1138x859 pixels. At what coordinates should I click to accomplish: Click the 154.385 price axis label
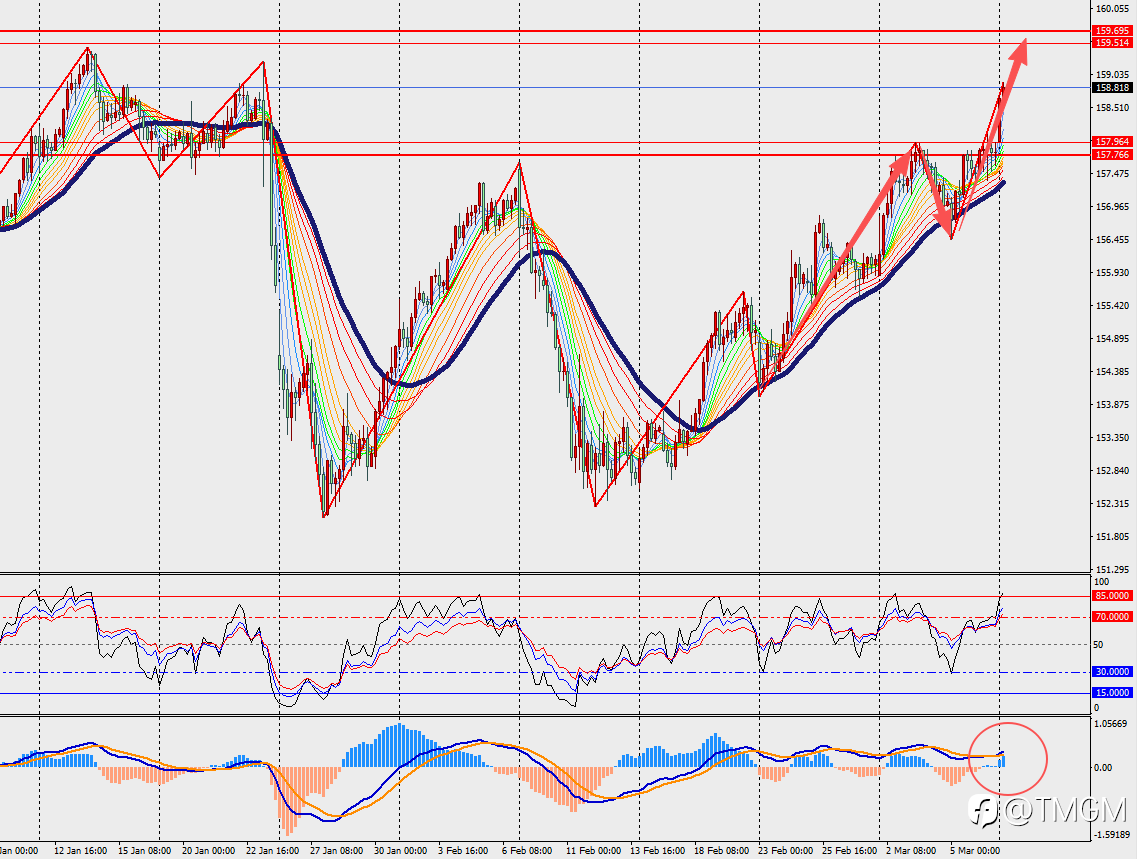[x=1113, y=371]
